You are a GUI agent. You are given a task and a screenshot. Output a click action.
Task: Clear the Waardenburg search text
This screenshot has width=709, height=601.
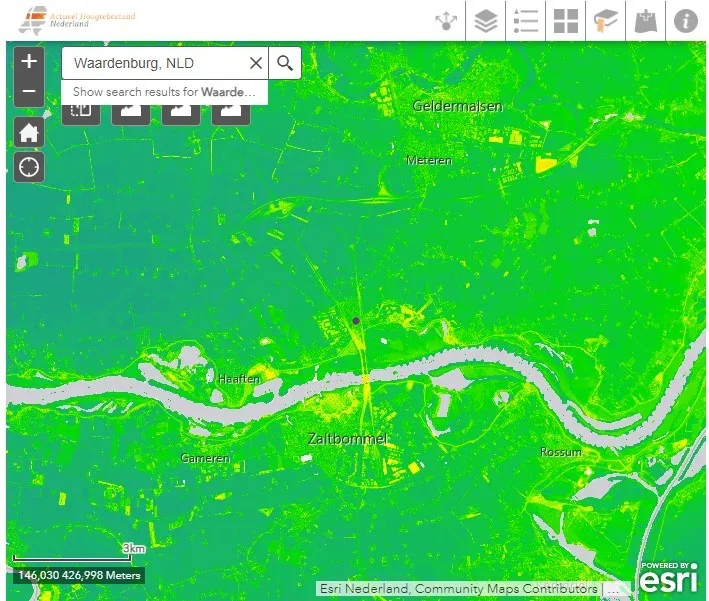coord(256,63)
